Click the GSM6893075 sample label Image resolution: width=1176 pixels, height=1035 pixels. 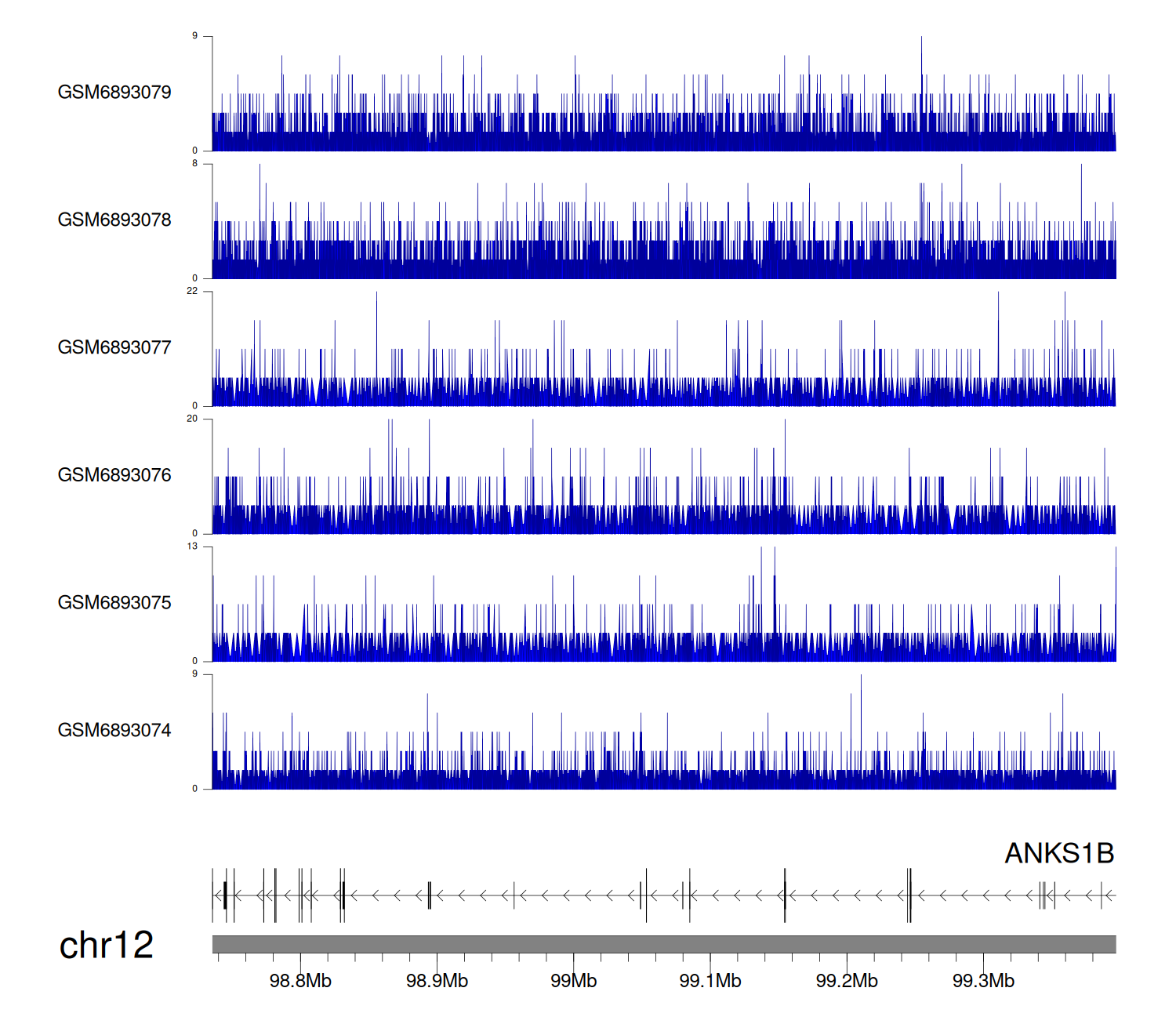[114, 603]
